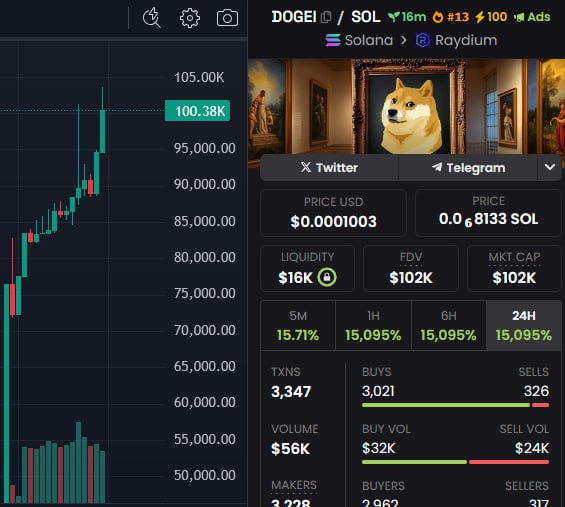Viewport: 565px width, 507px height.
Task: Click the VOLUME $56K value
Action: (x=290, y=449)
